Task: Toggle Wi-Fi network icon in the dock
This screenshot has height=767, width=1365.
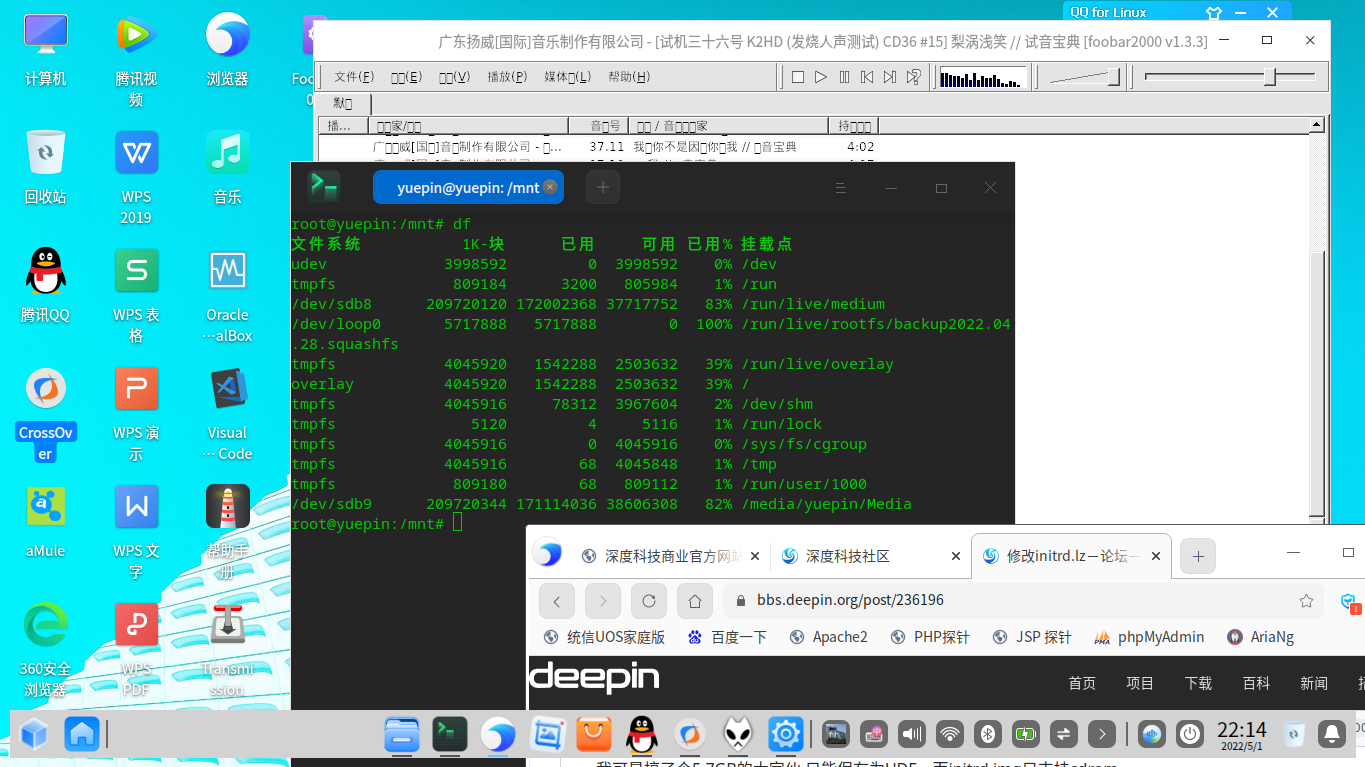Action: point(950,734)
